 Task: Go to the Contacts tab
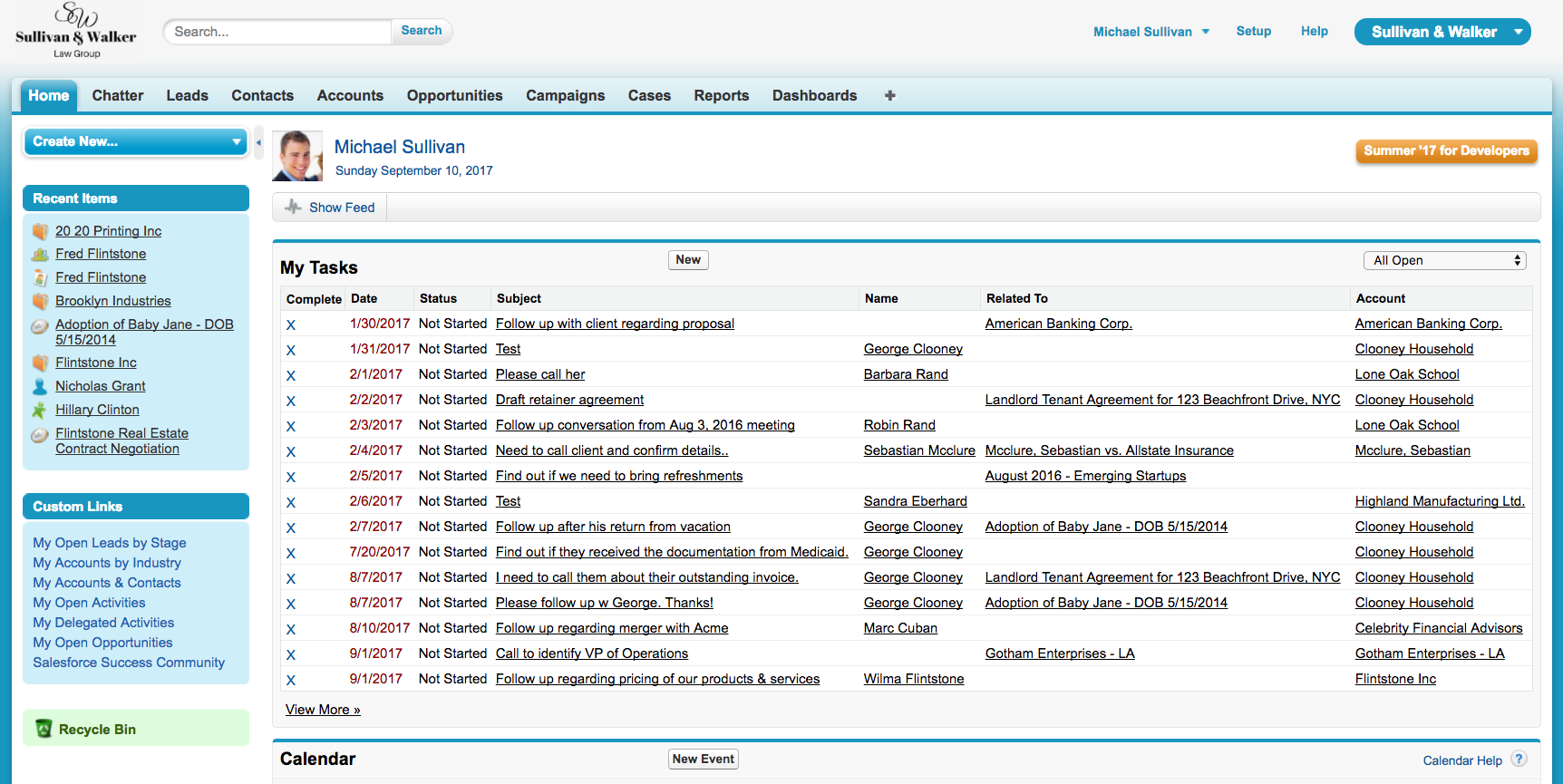click(262, 95)
